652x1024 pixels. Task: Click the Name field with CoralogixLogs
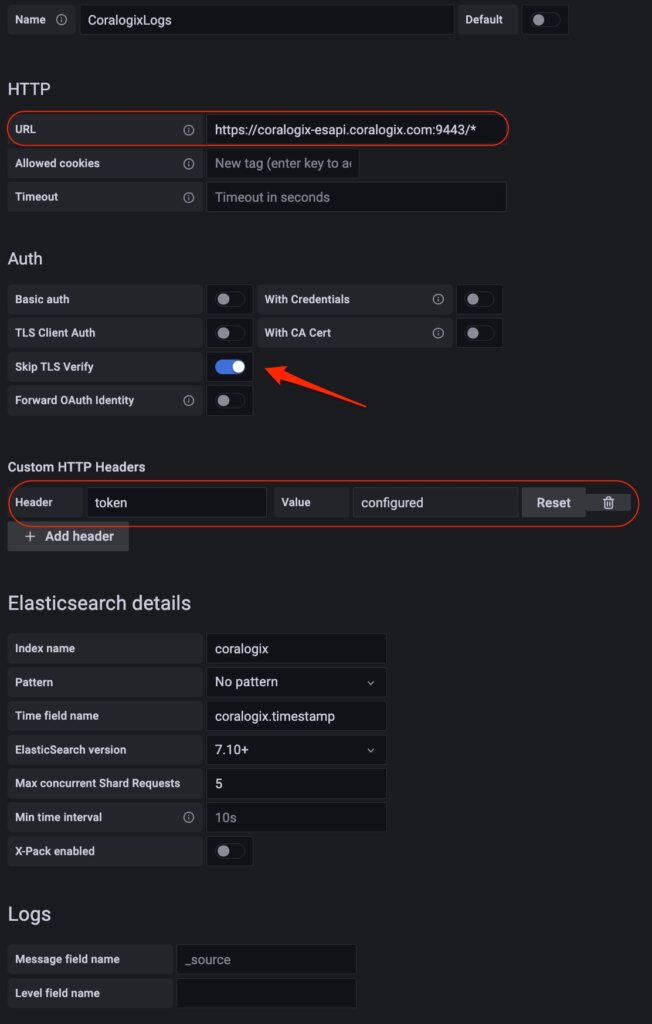point(267,20)
